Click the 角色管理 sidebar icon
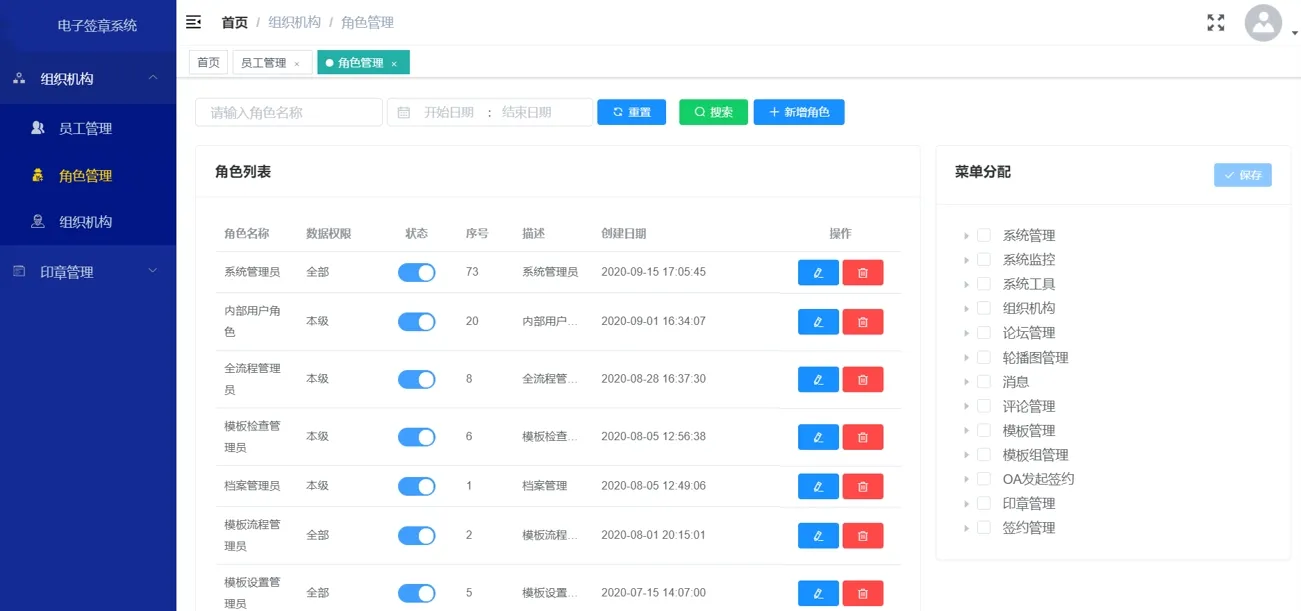Viewport: 1301px width, 611px height. (x=38, y=175)
